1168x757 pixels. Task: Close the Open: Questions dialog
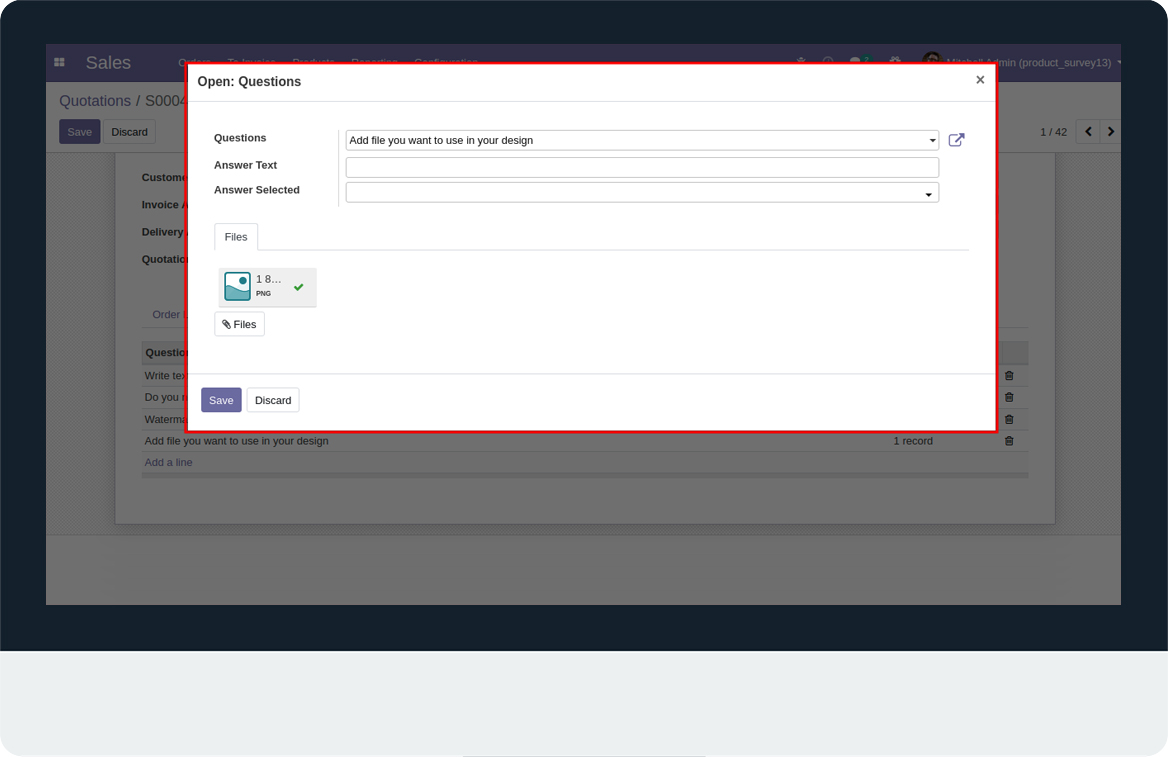coord(980,80)
